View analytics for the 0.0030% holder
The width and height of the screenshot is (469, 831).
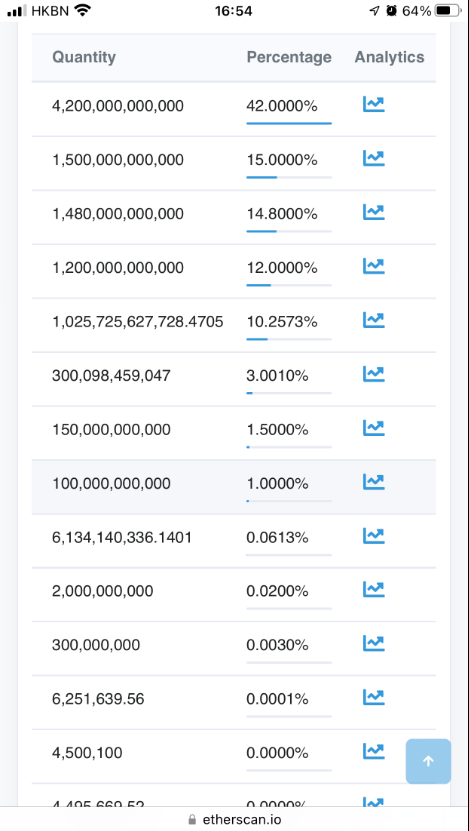[x=374, y=643]
